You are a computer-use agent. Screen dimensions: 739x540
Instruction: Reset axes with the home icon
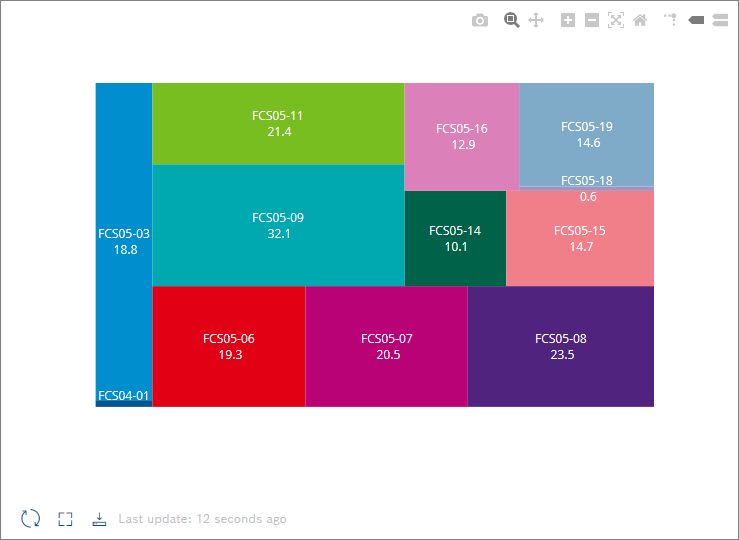point(640,20)
